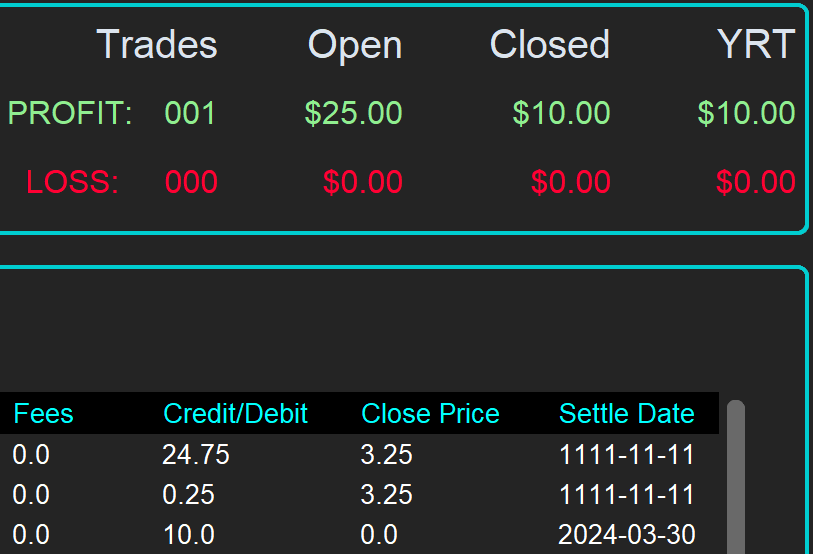Viewport: 813px width, 554px height.
Task: Select the 24.75 Credit/Debit cell
Action: (x=196, y=455)
